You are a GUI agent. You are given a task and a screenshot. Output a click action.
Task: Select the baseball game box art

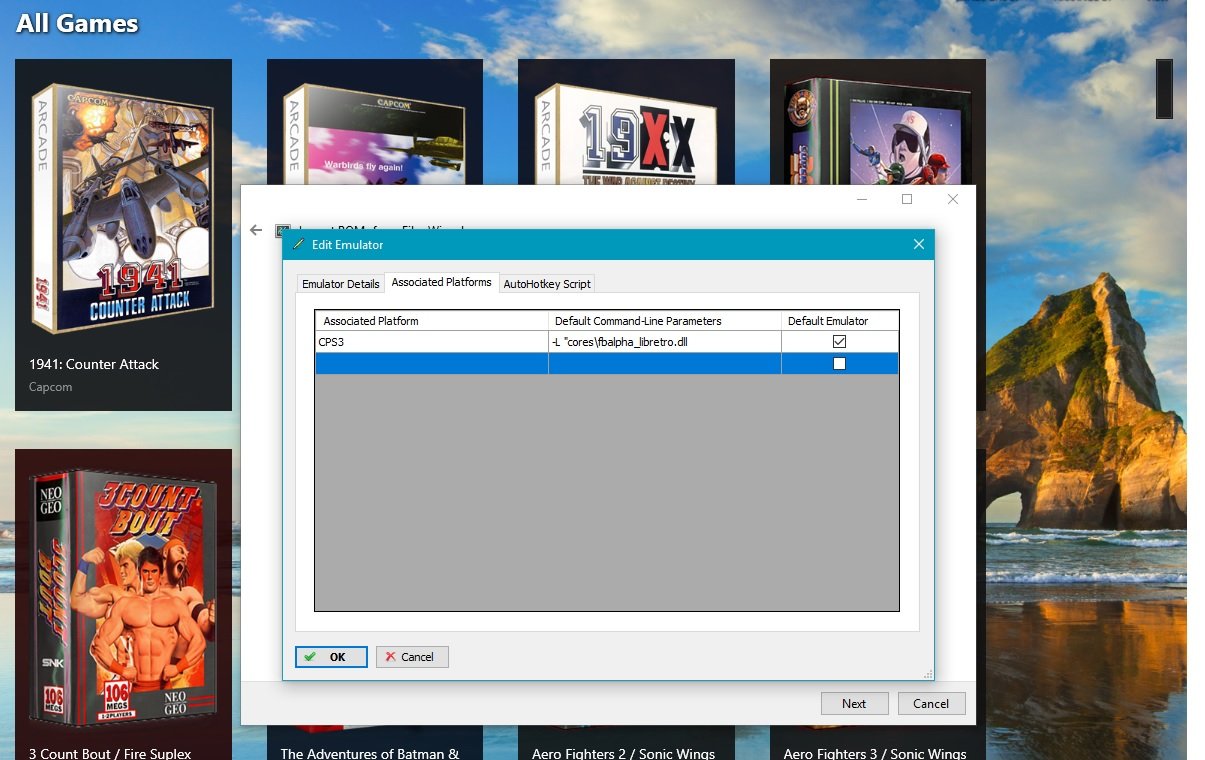[x=877, y=133]
